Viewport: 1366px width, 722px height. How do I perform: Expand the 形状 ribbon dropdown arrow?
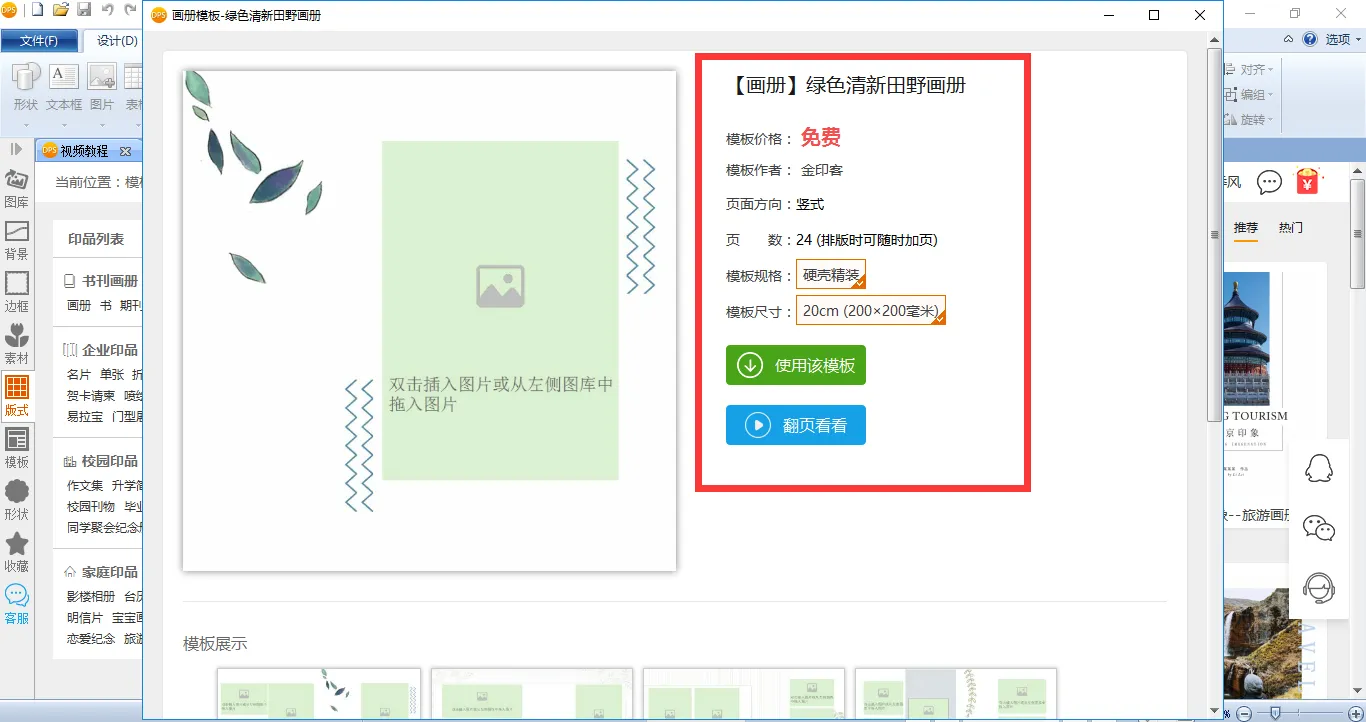pos(26,124)
